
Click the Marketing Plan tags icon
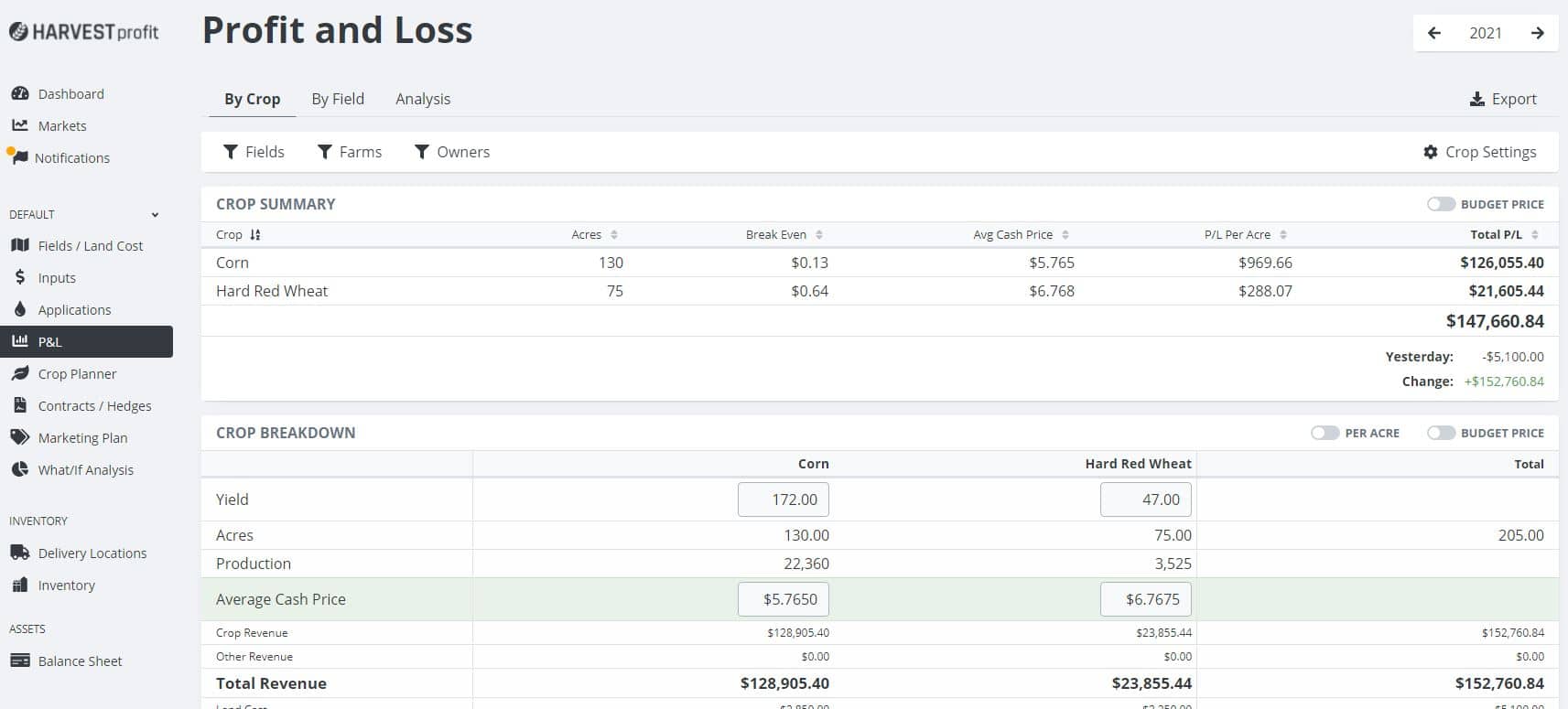pyautogui.click(x=19, y=438)
